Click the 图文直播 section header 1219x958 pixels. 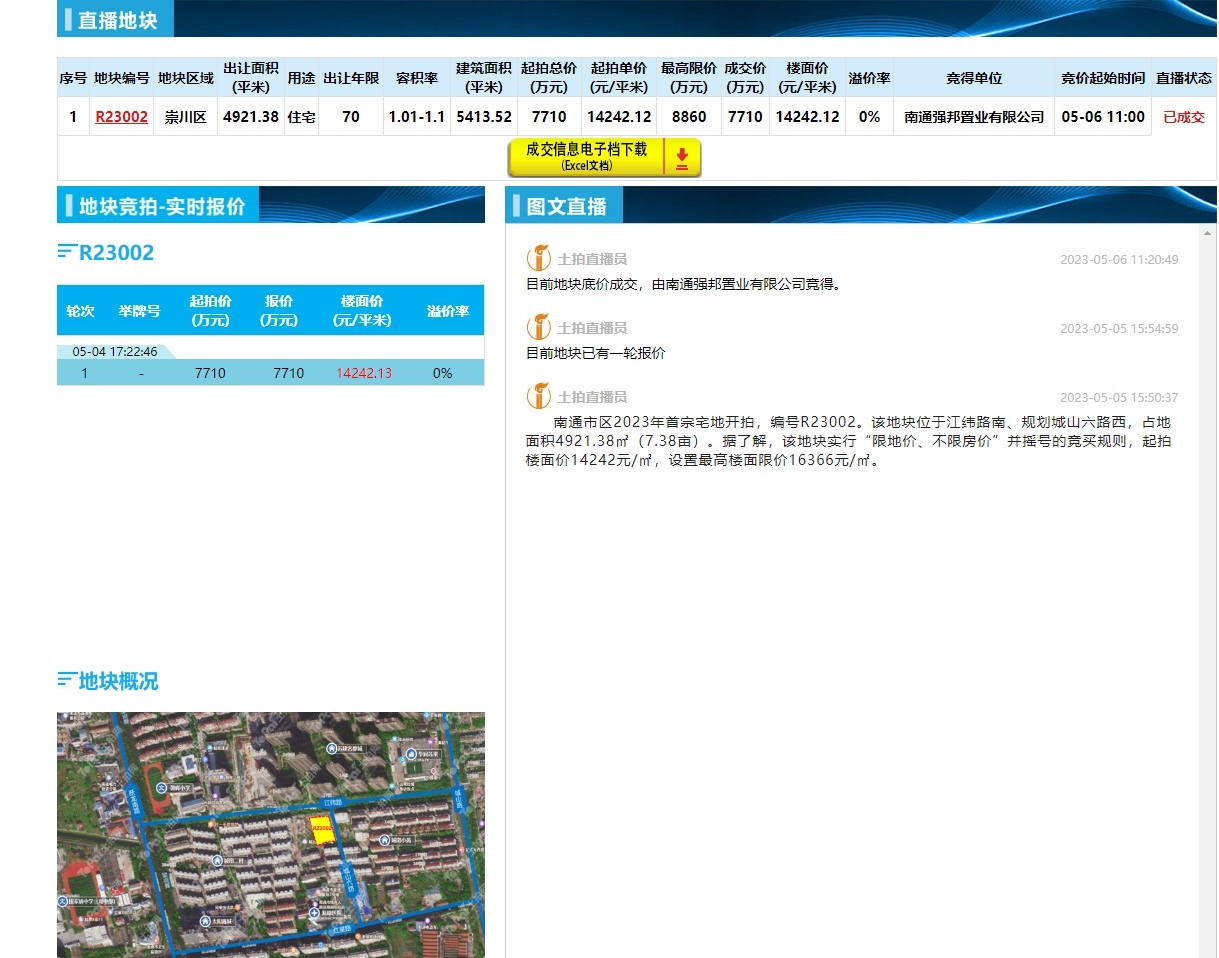click(566, 206)
